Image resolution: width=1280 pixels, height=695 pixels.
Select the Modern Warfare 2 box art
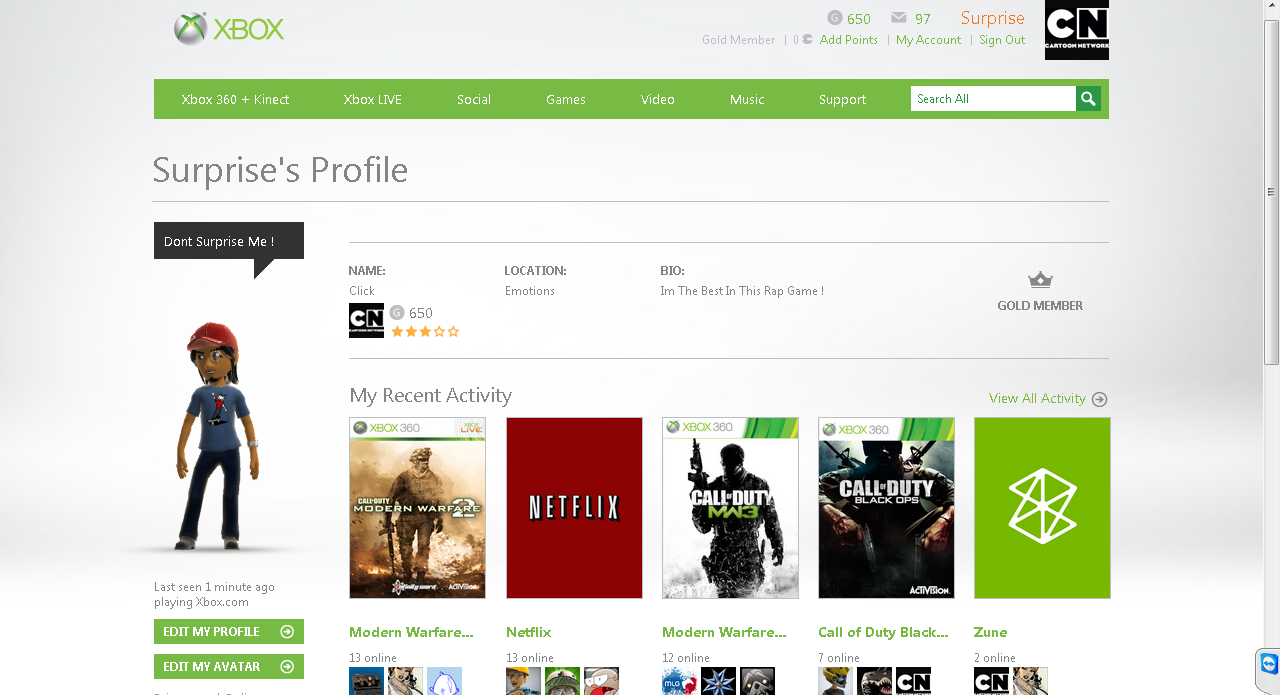pos(417,508)
